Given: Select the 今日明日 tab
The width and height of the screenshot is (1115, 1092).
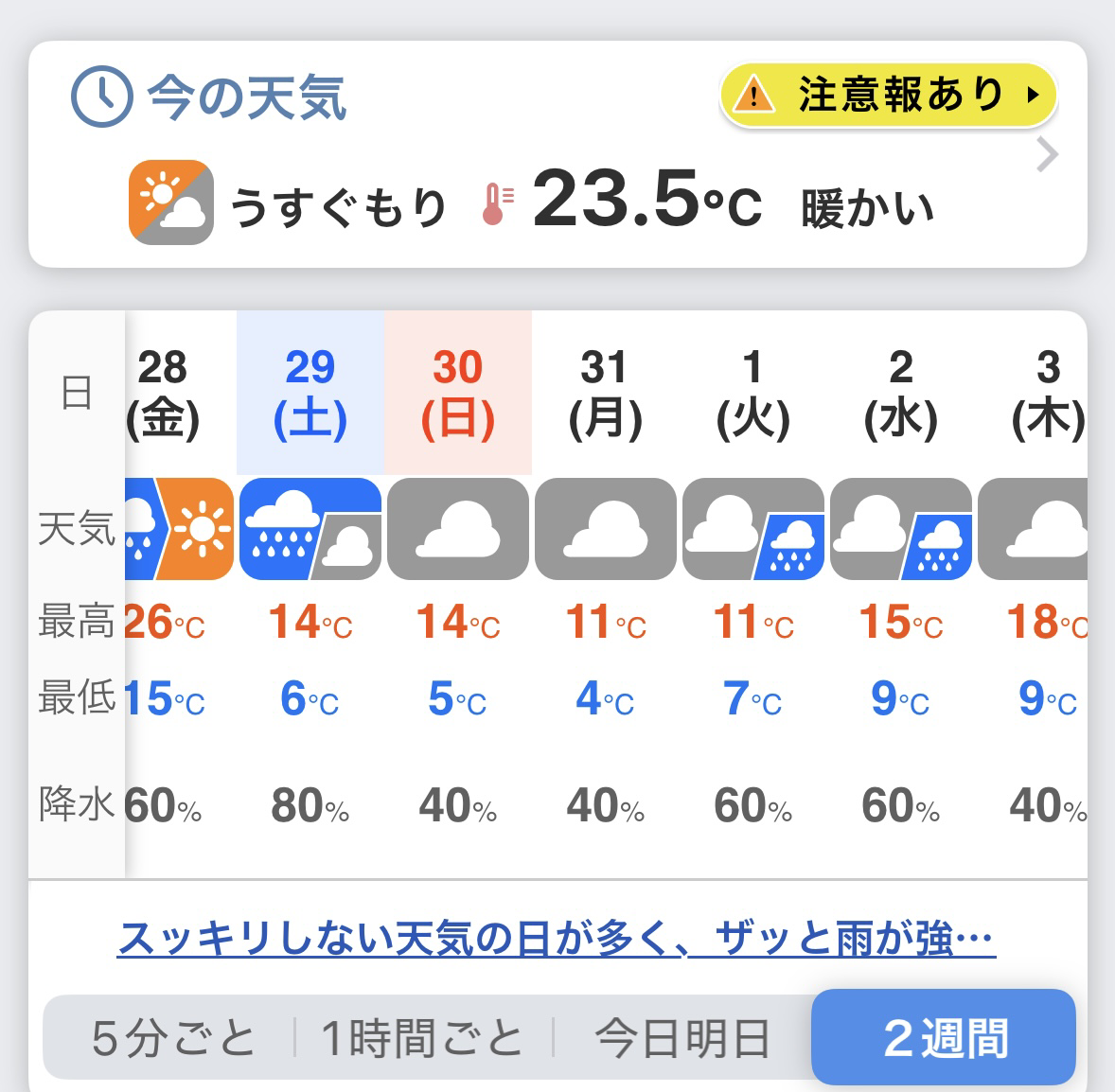Looking at the screenshot, I should [x=681, y=1038].
